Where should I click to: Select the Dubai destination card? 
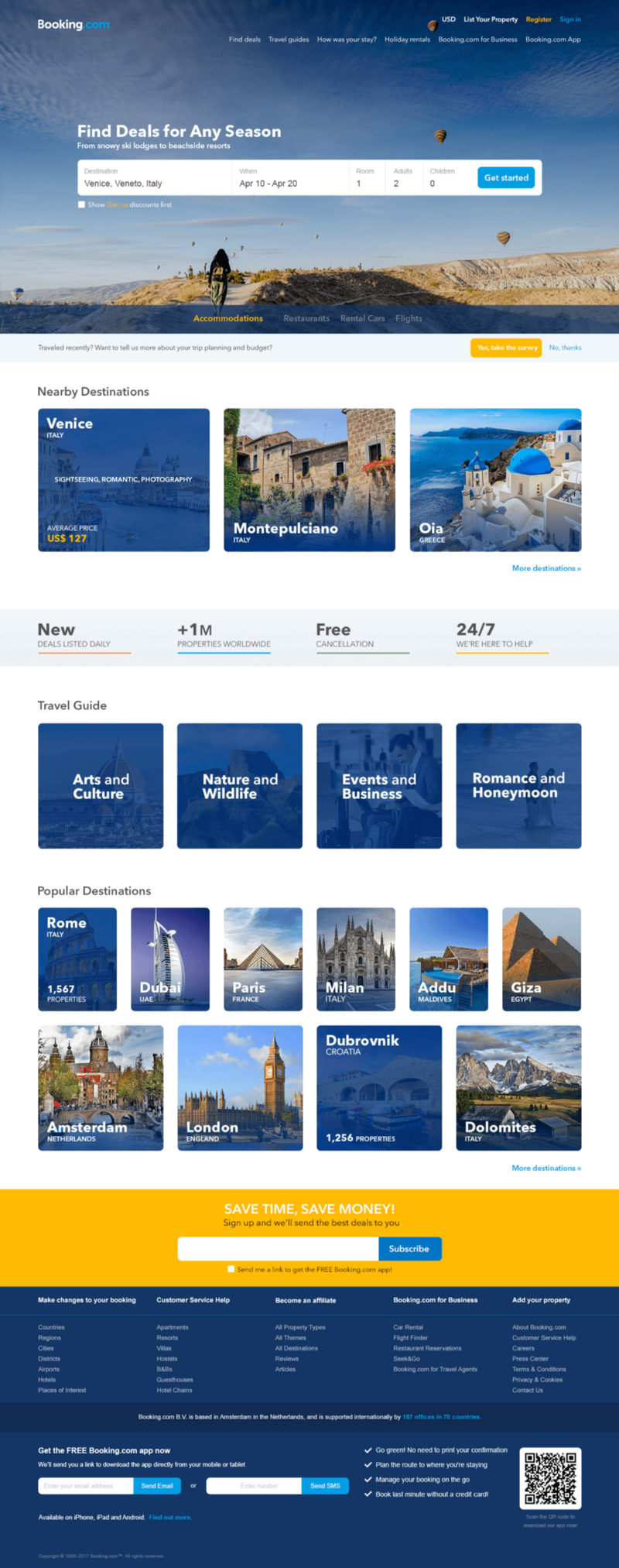(x=170, y=959)
